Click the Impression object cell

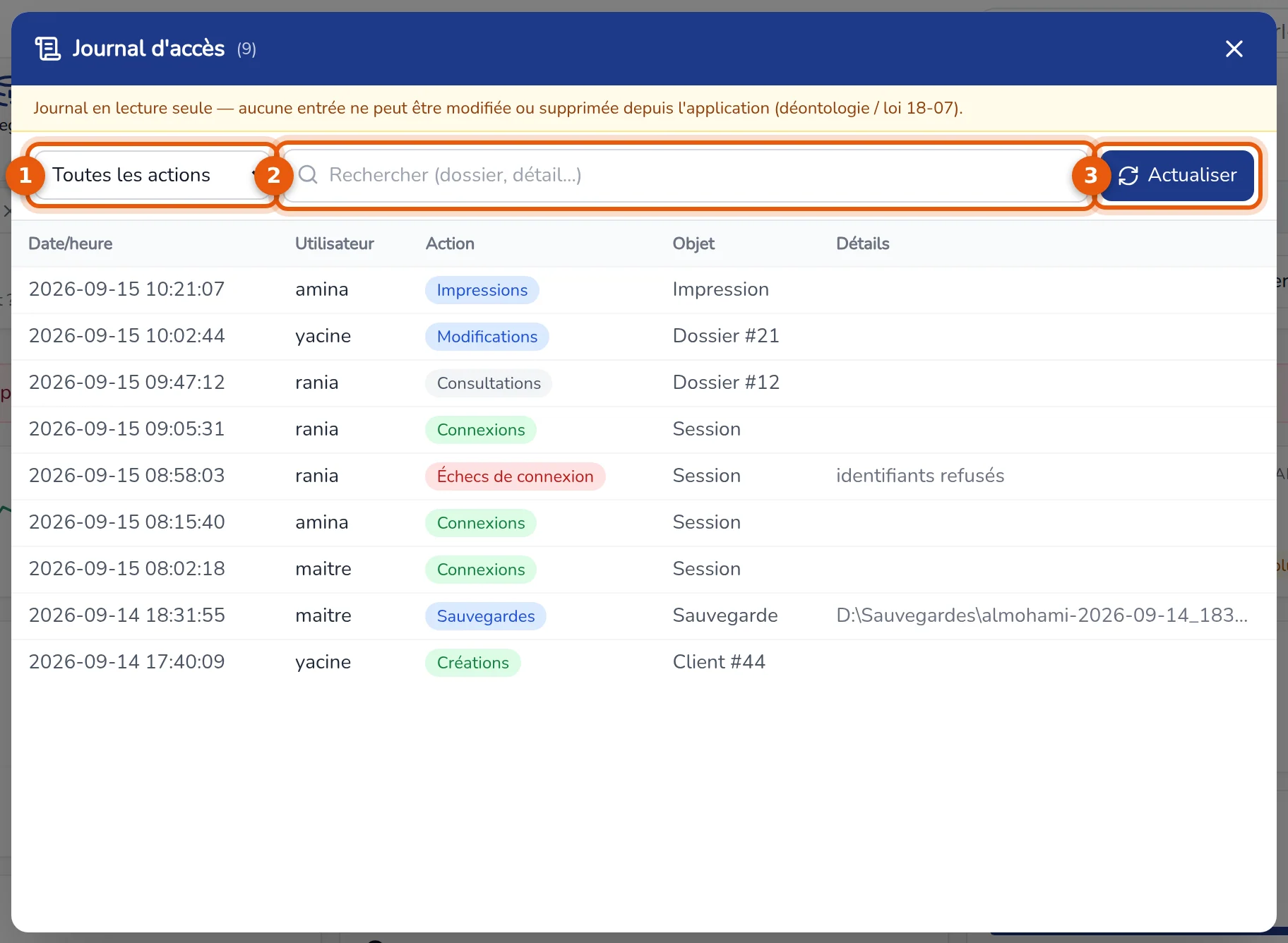(x=721, y=289)
